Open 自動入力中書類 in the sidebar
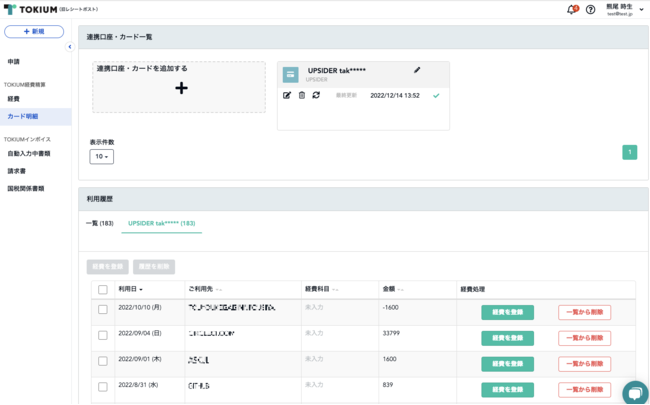 [29, 153]
